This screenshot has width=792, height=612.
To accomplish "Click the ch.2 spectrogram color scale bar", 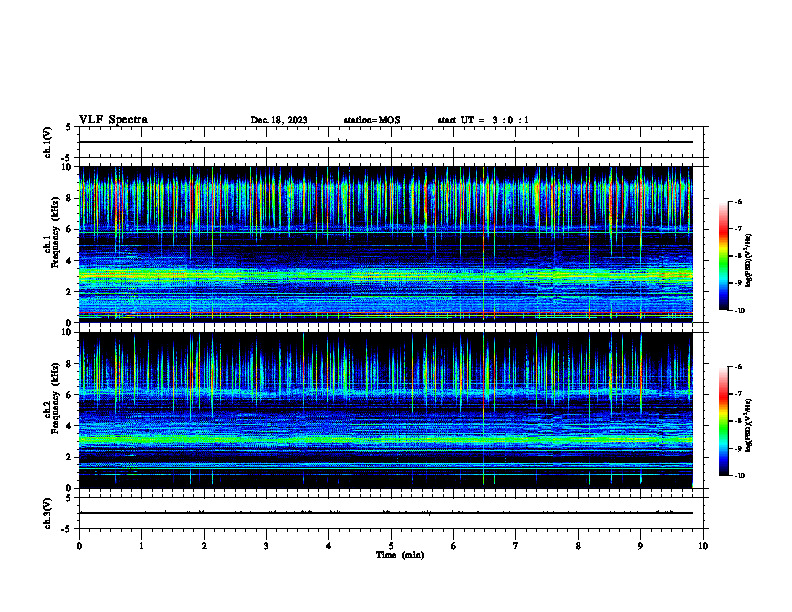I will tap(722, 421).
